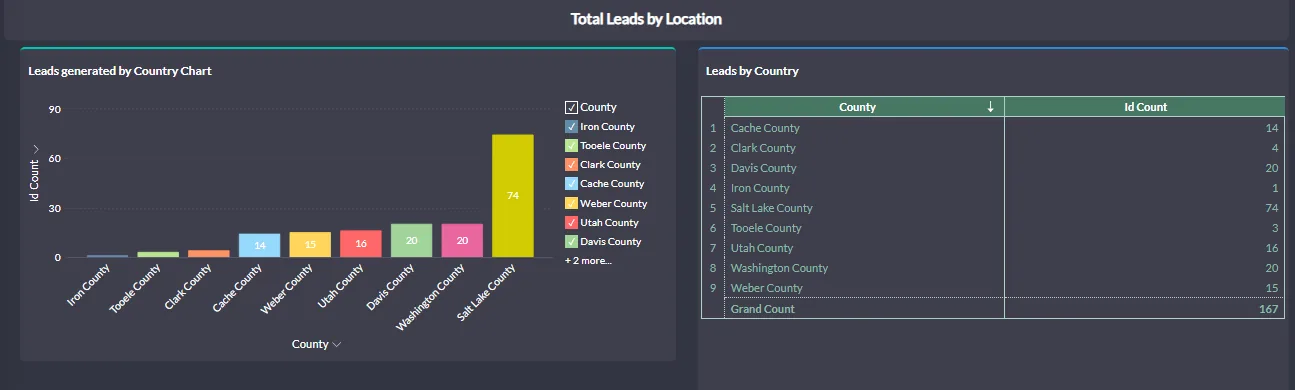Click the Grand Count row label
The image size is (1295, 390).
[762, 309]
